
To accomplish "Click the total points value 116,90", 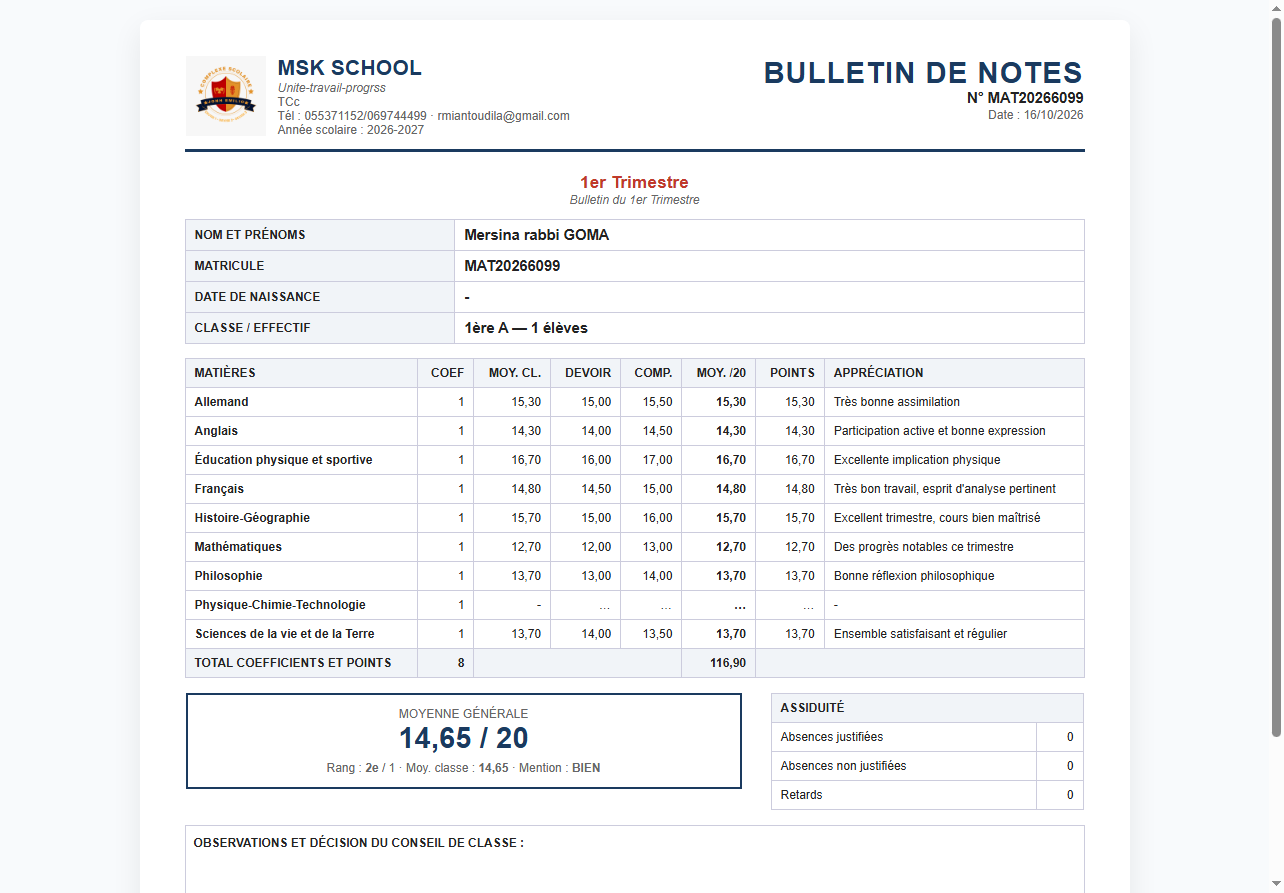I will [x=728, y=663].
